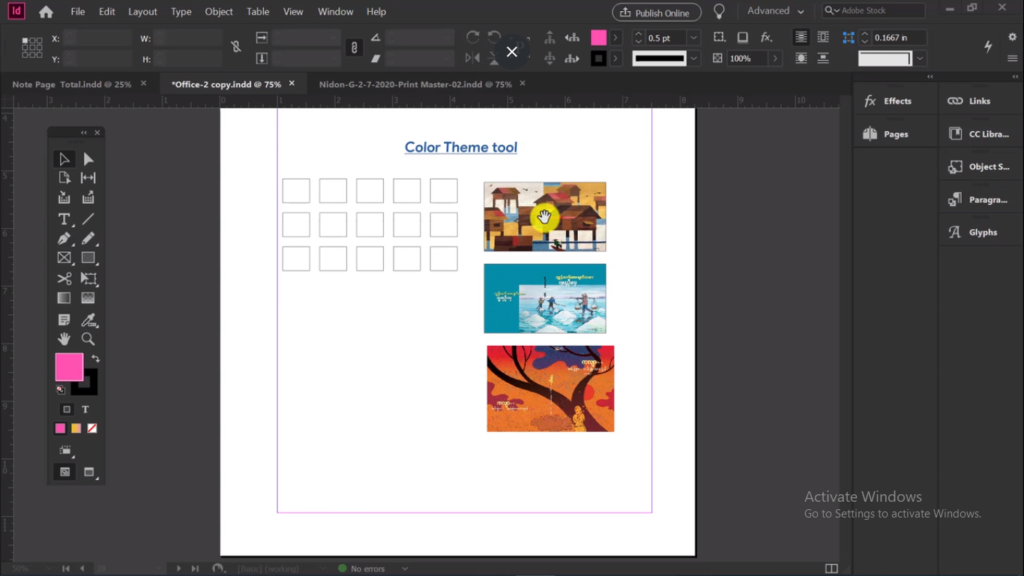The width and height of the screenshot is (1024, 576).
Task: Select the Selection tool (black arrow outline)
Action: point(64,159)
